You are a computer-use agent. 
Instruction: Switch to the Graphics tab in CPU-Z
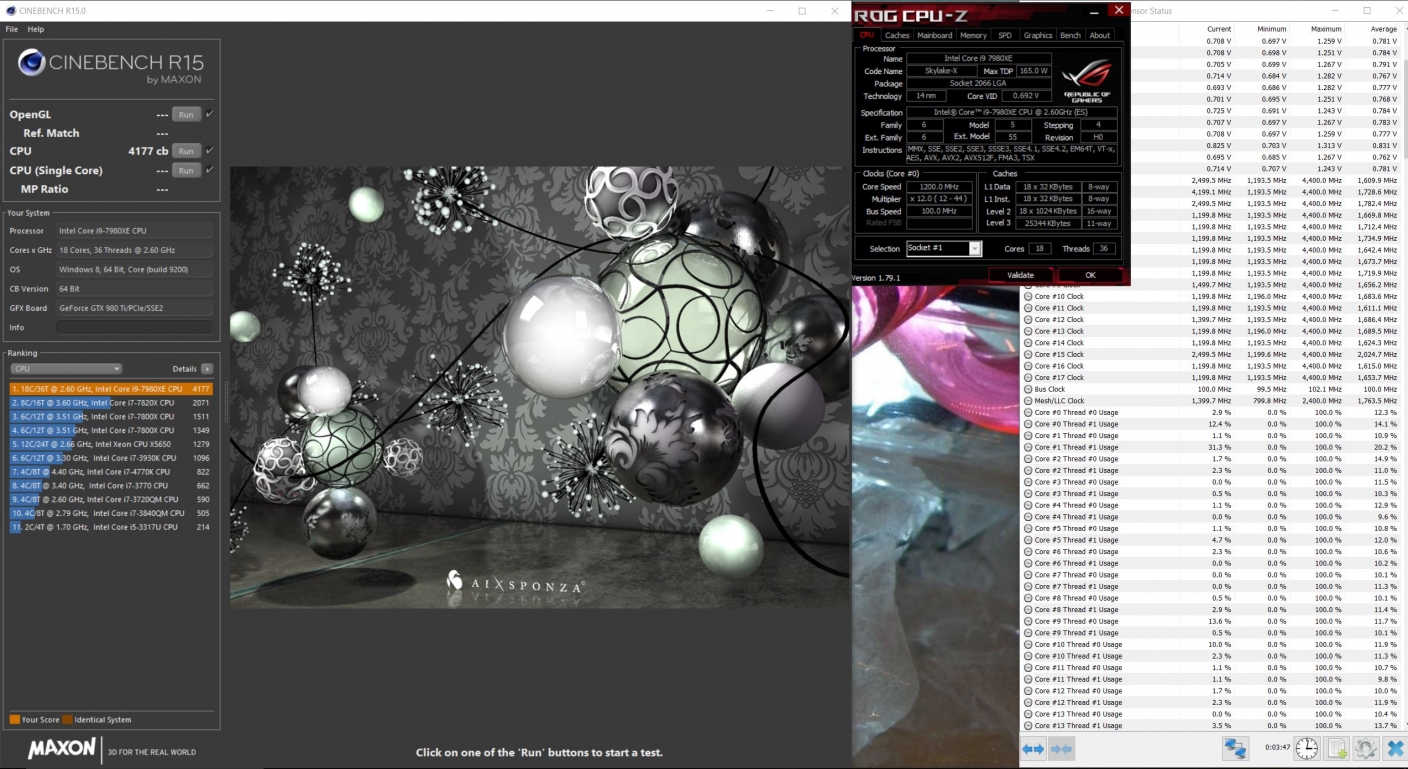pyautogui.click(x=1038, y=35)
